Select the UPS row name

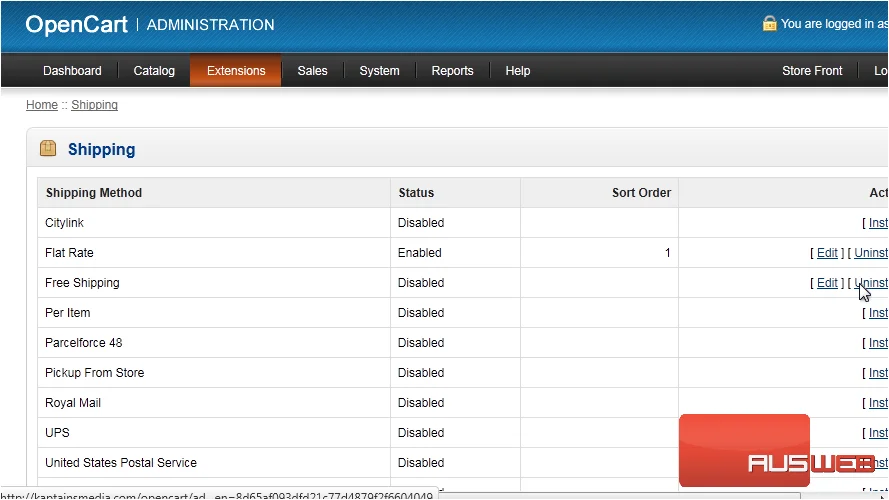point(57,433)
